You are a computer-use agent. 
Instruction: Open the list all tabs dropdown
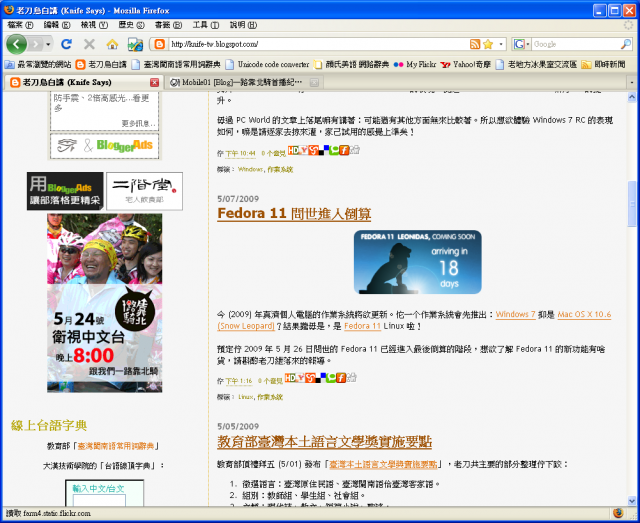pyautogui.click(x=631, y=82)
